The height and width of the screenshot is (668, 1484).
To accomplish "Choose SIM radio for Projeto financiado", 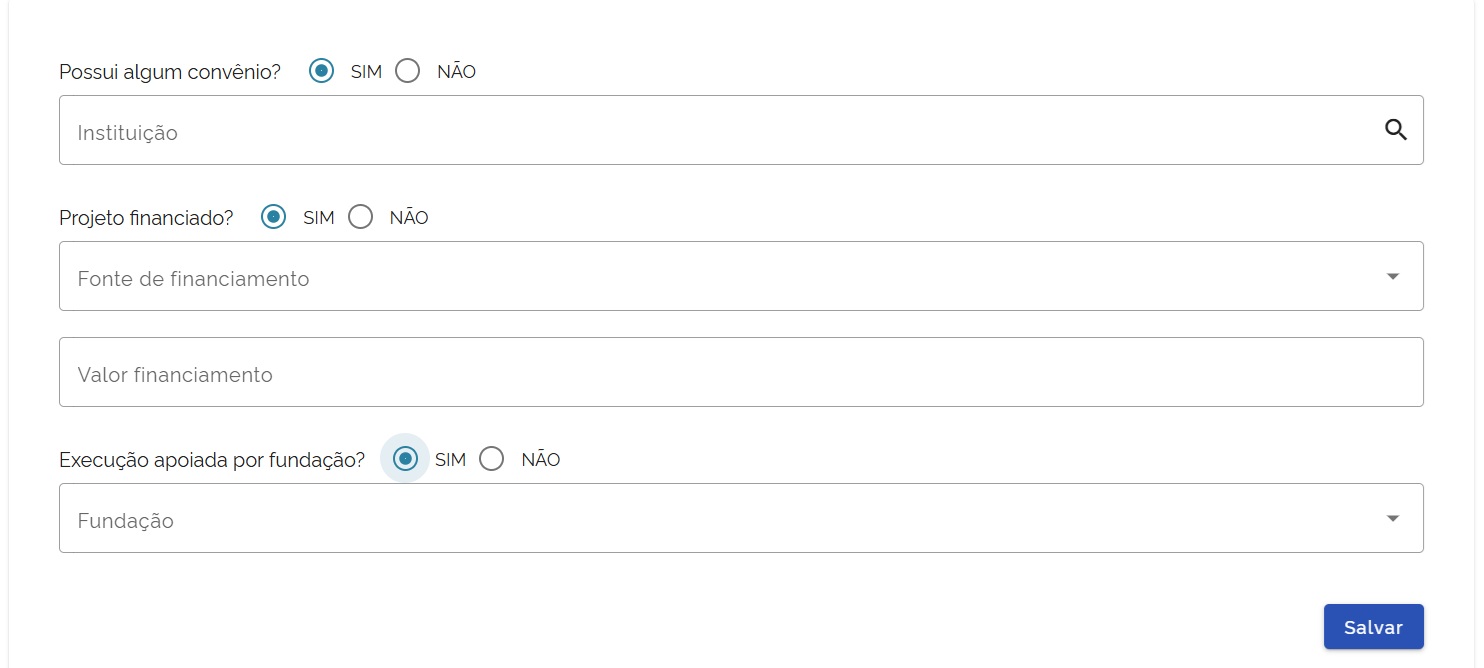I will (273, 217).
